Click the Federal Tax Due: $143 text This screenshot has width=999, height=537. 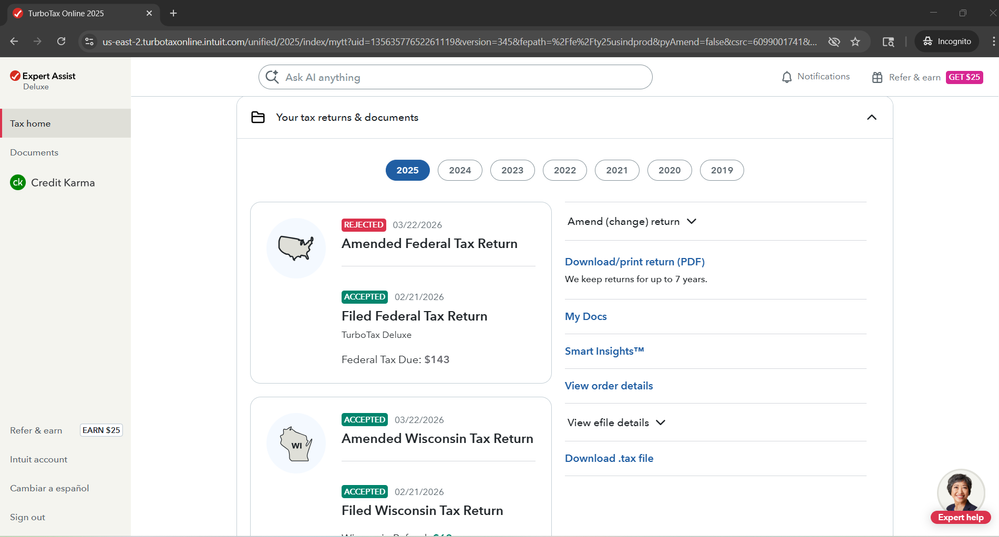(x=396, y=359)
